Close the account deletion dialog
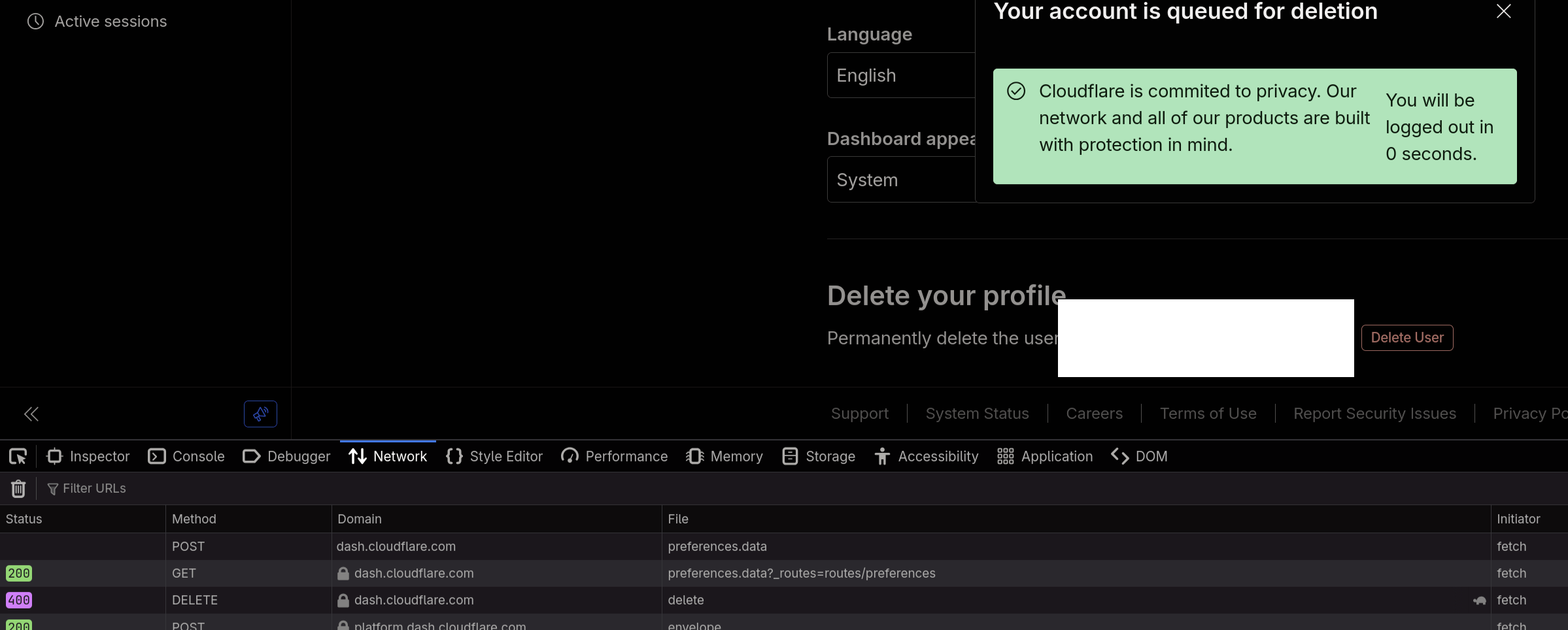The height and width of the screenshot is (630, 1568). (1503, 11)
